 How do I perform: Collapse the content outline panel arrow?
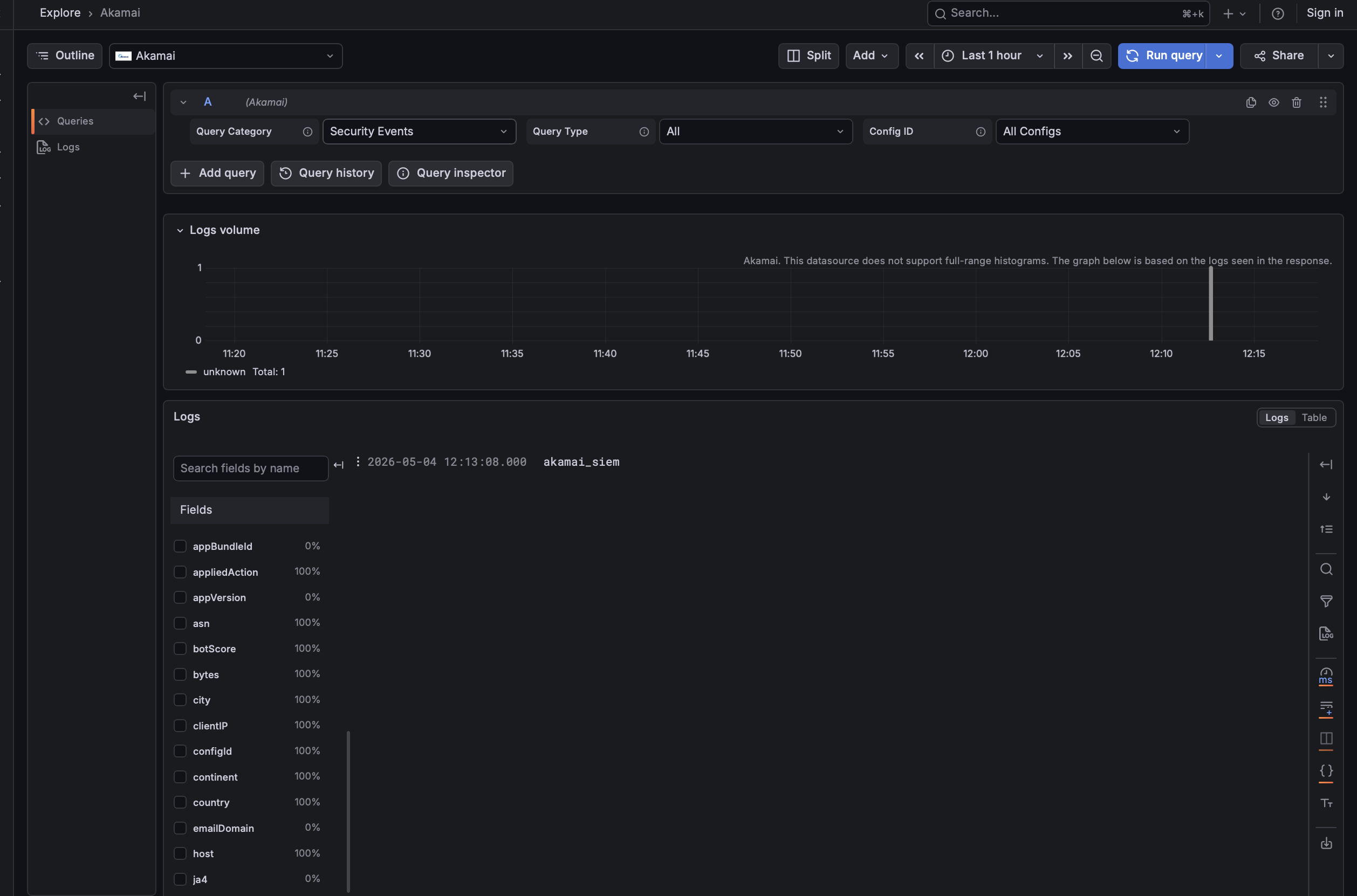coord(140,96)
